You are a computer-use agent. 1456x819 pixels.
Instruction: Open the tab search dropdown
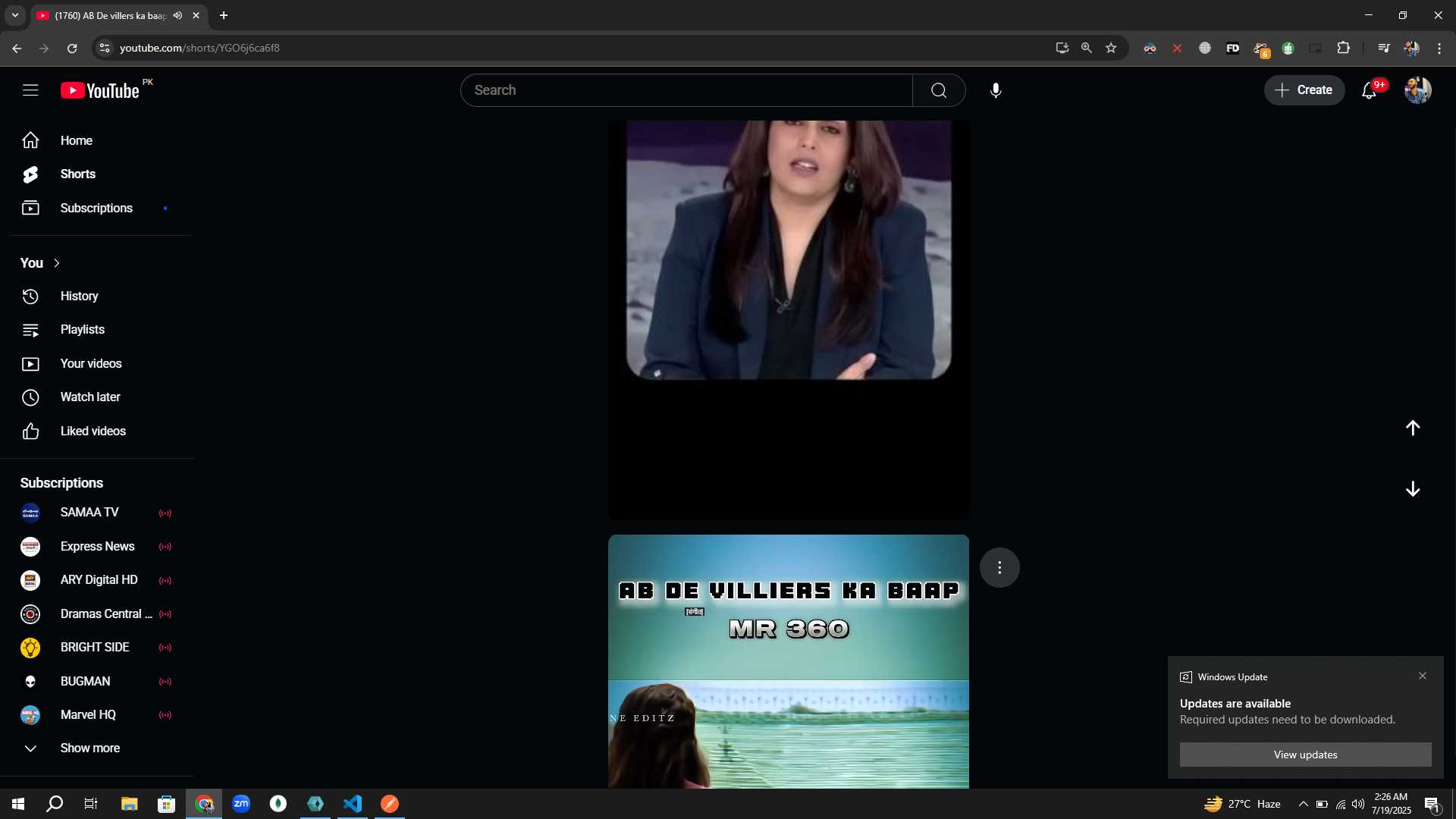click(14, 15)
